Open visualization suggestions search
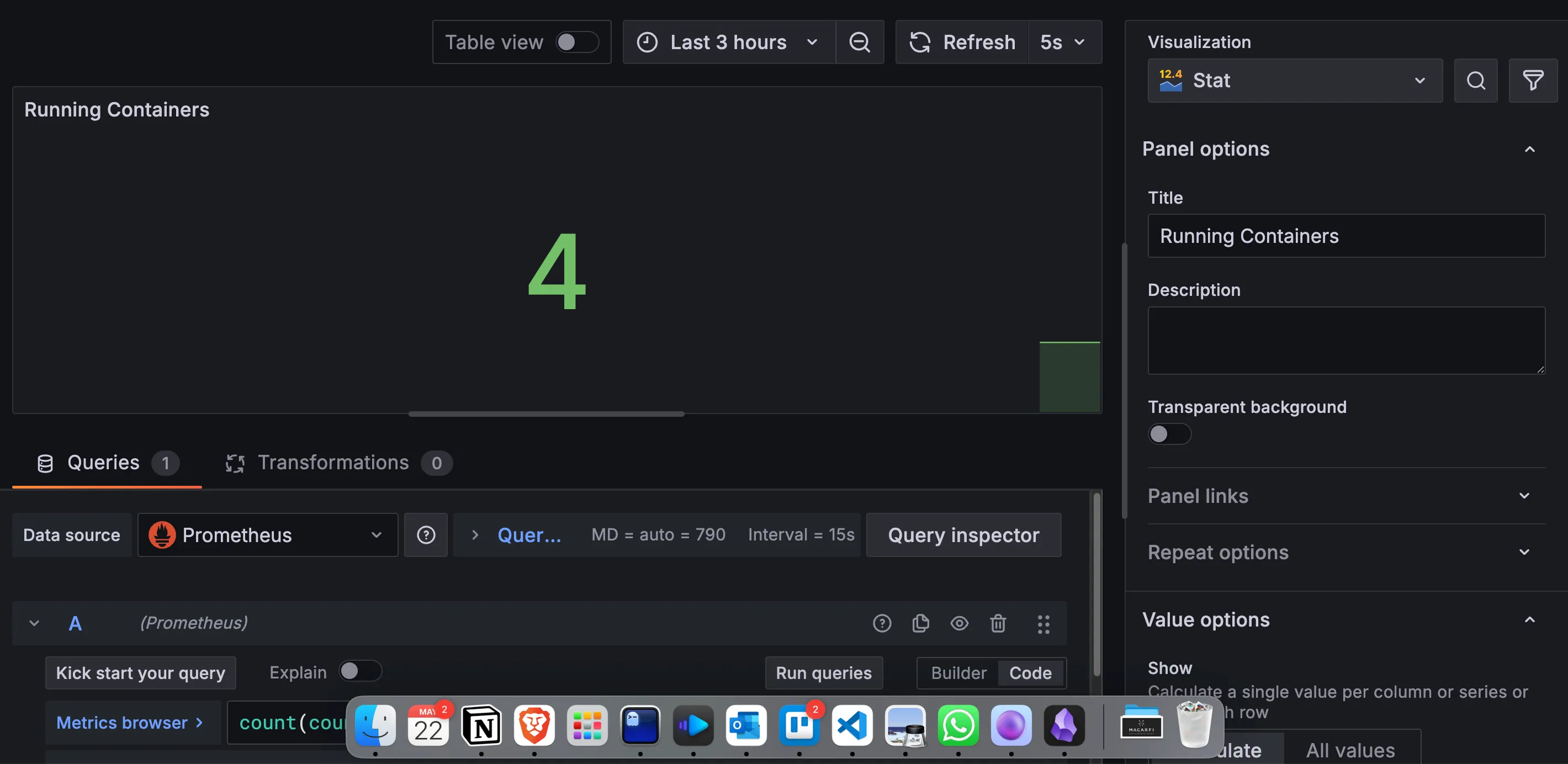This screenshot has height=764, width=1568. (x=1475, y=79)
